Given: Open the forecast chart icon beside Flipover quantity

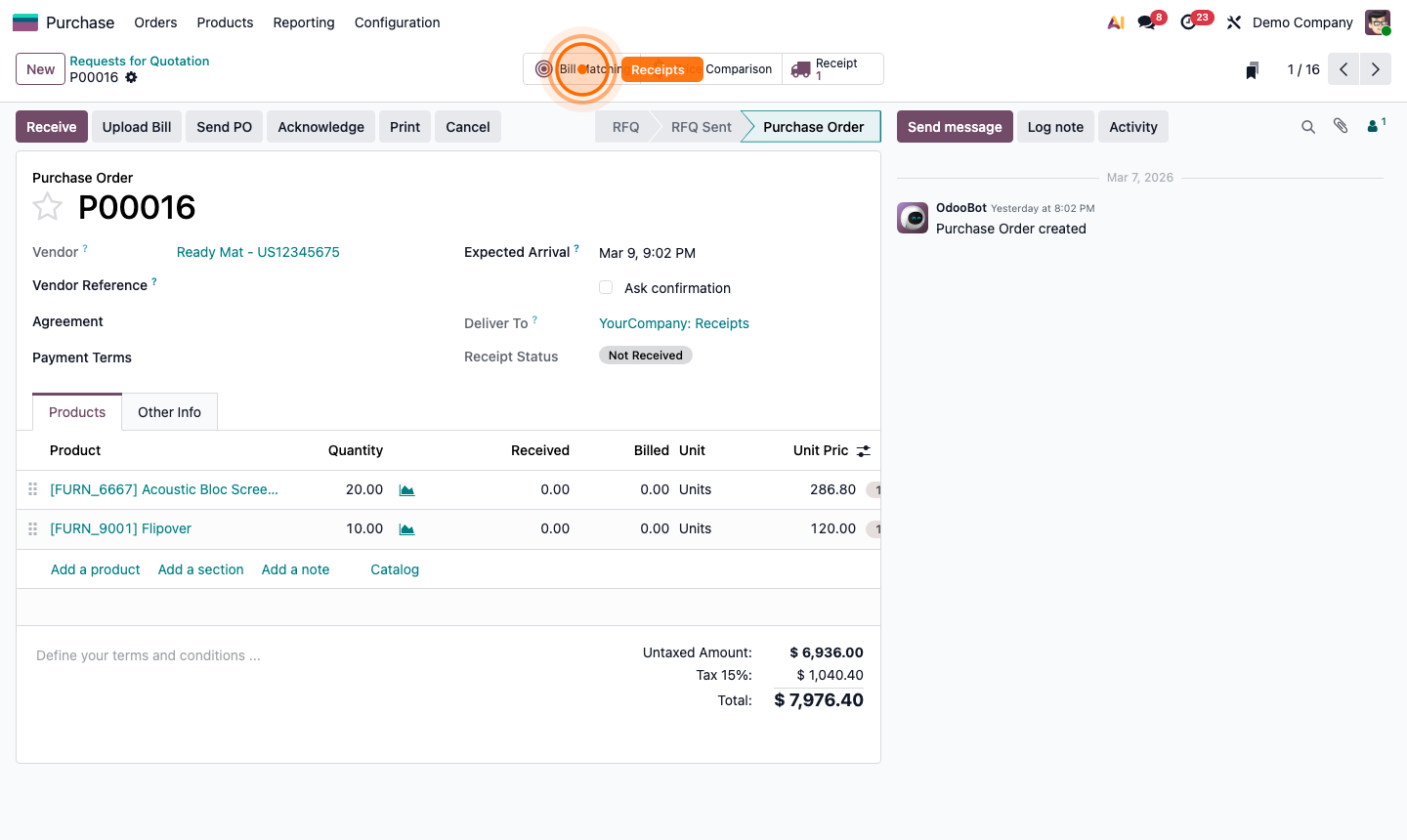Looking at the screenshot, I should click(x=406, y=528).
